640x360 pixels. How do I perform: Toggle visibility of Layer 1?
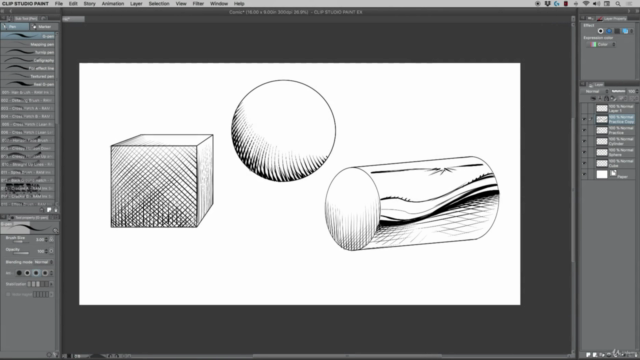tap(584, 108)
